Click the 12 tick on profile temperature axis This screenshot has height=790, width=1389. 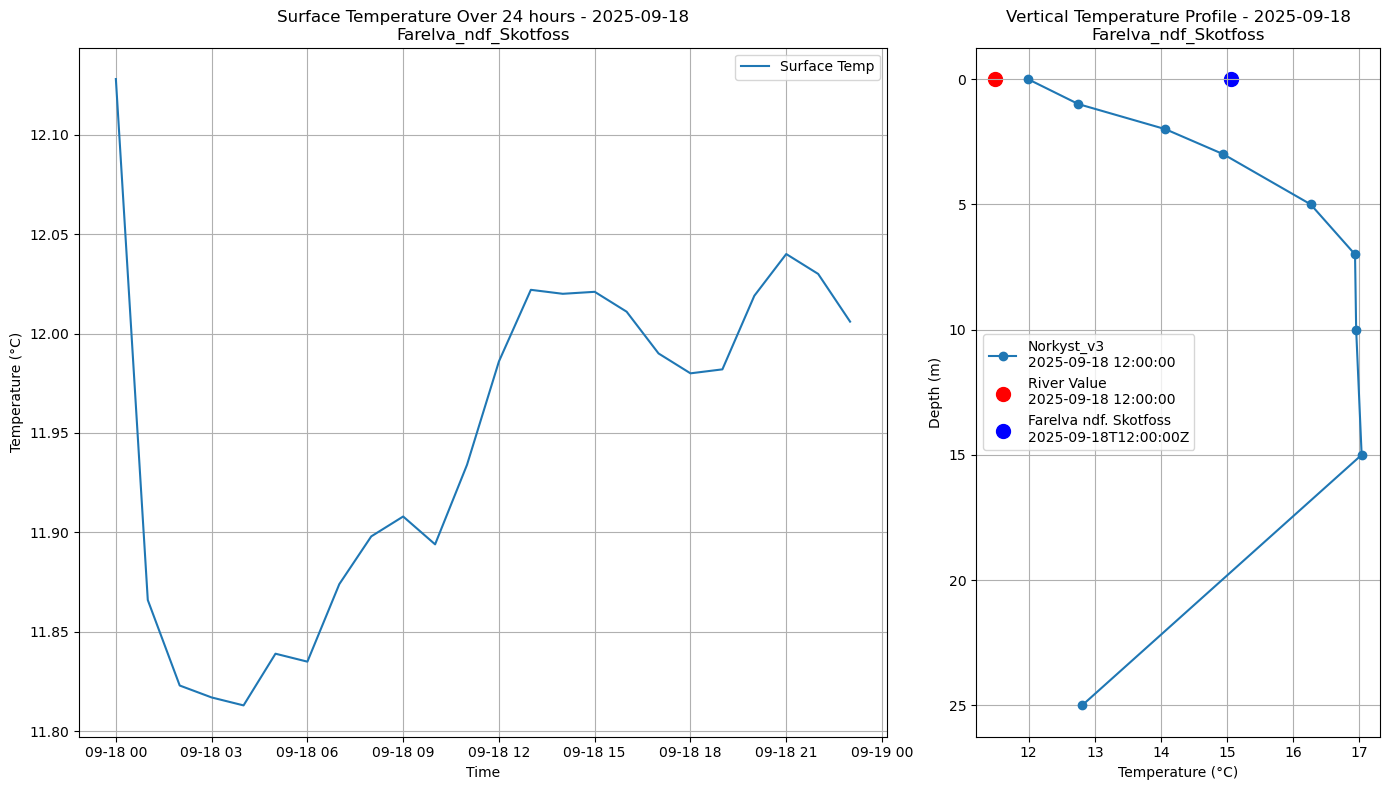1029,751
